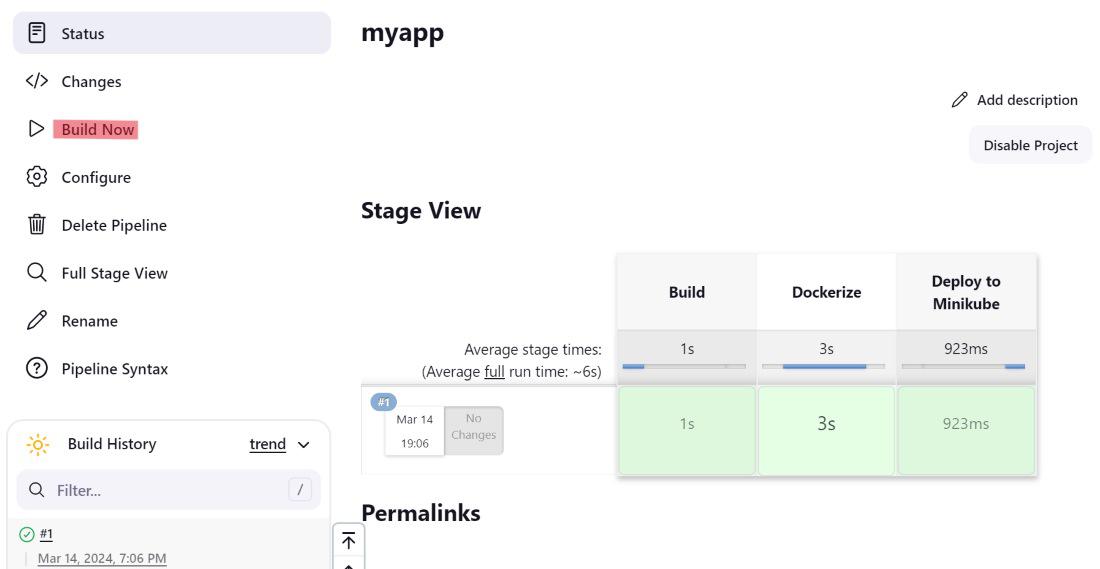Open build #1 badge in Stage View
Screen dimensions: 1100x569
click(384, 402)
